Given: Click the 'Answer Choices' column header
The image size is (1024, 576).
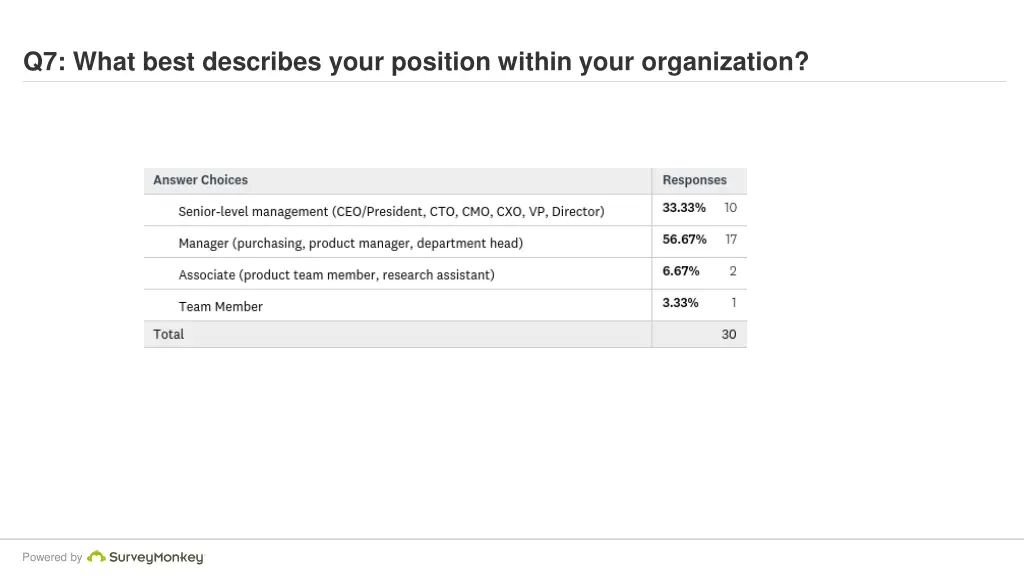Looking at the screenshot, I should 200,180.
